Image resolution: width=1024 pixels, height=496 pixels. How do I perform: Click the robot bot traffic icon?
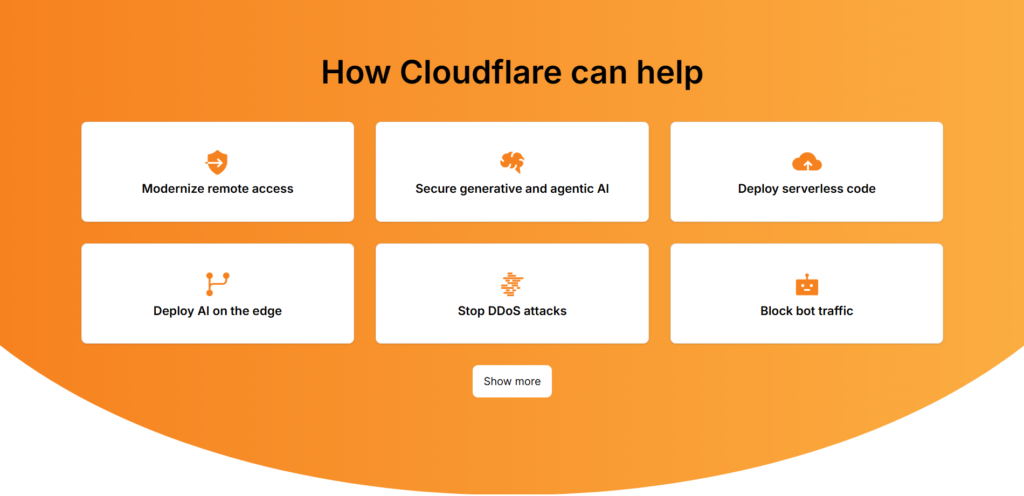[x=807, y=285]
